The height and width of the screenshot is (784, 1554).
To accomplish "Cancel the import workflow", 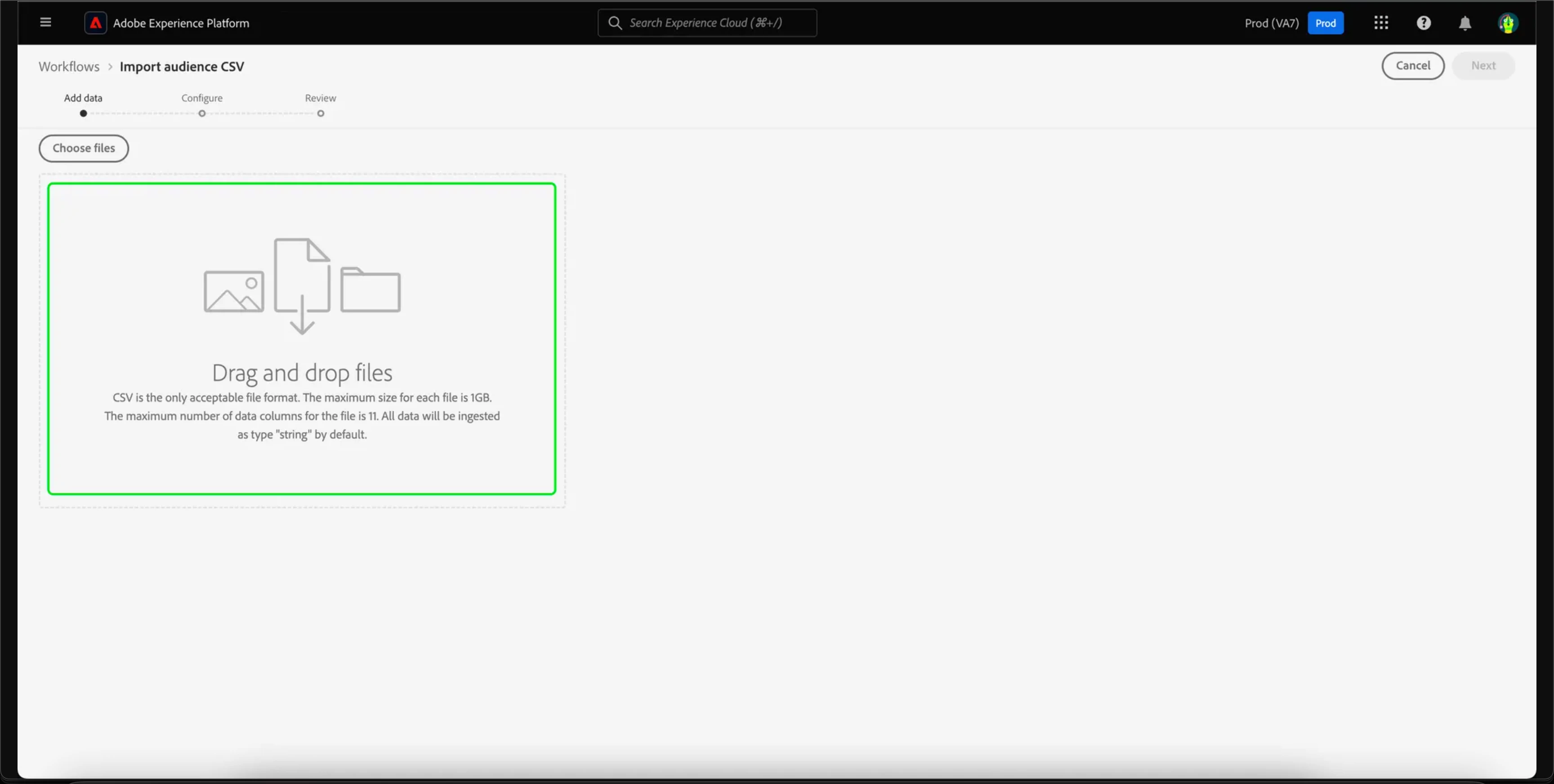I will (x=1412, y=66).
